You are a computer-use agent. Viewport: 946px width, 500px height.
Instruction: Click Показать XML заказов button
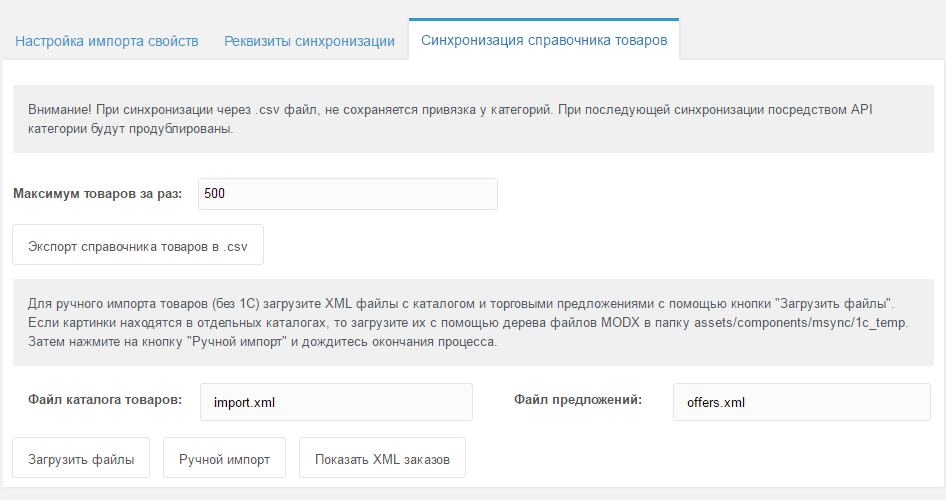pyautogui.click(x=383, y=458)
